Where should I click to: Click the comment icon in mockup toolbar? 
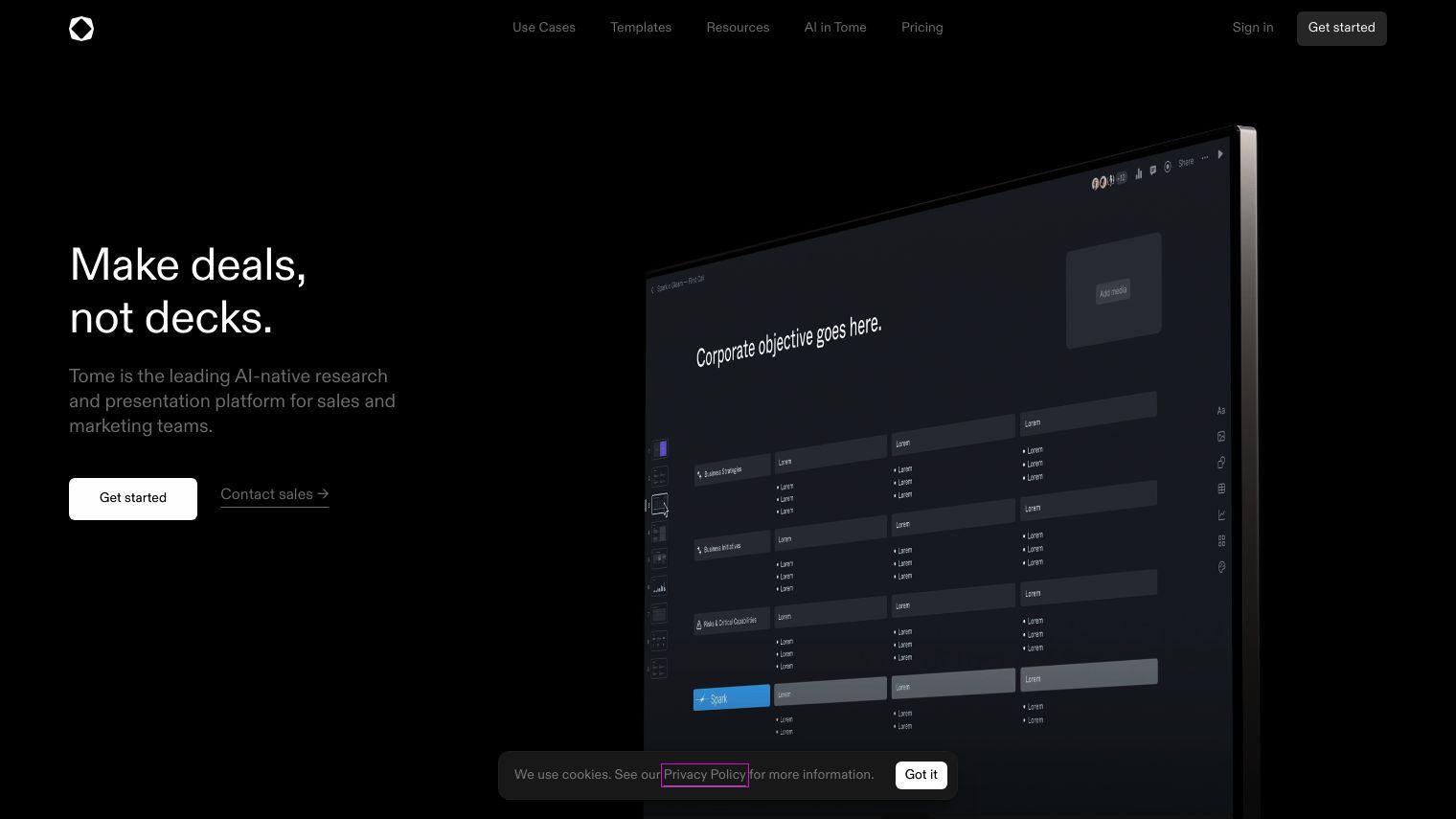click(x=1153, y=170)
